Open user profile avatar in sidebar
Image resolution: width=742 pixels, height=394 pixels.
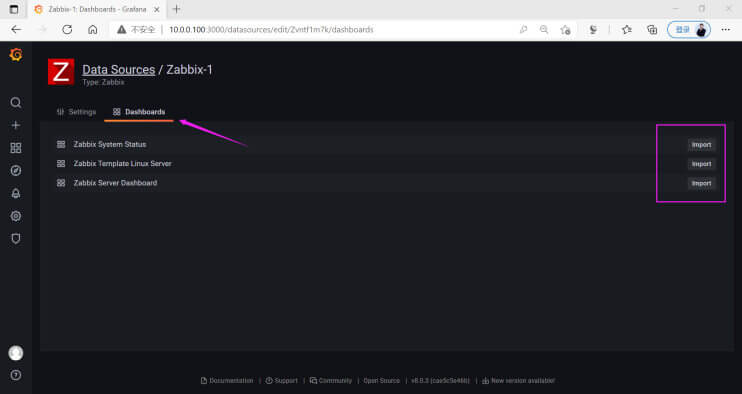point(16,353)
